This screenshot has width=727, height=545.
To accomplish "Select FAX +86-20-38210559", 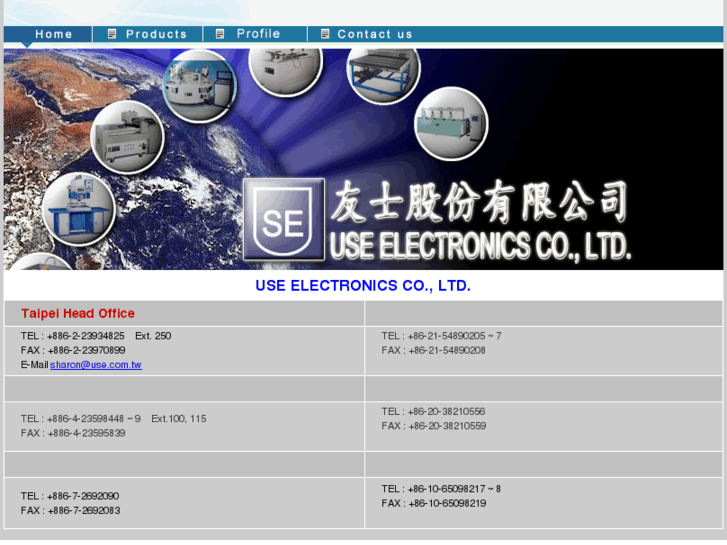I will [434, 426].
